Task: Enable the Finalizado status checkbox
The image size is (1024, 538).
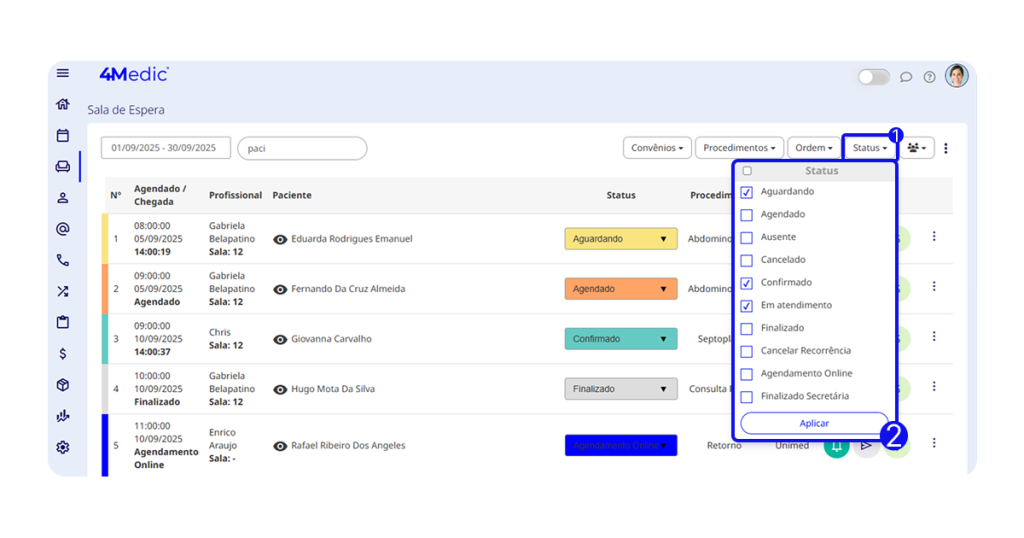Action: click(746, 328)
